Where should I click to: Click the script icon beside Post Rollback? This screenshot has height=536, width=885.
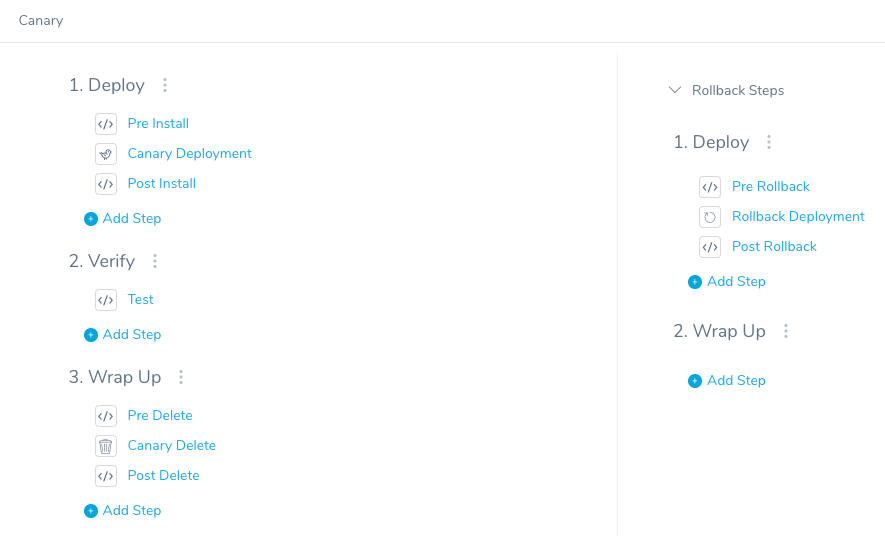click(710, 247)
